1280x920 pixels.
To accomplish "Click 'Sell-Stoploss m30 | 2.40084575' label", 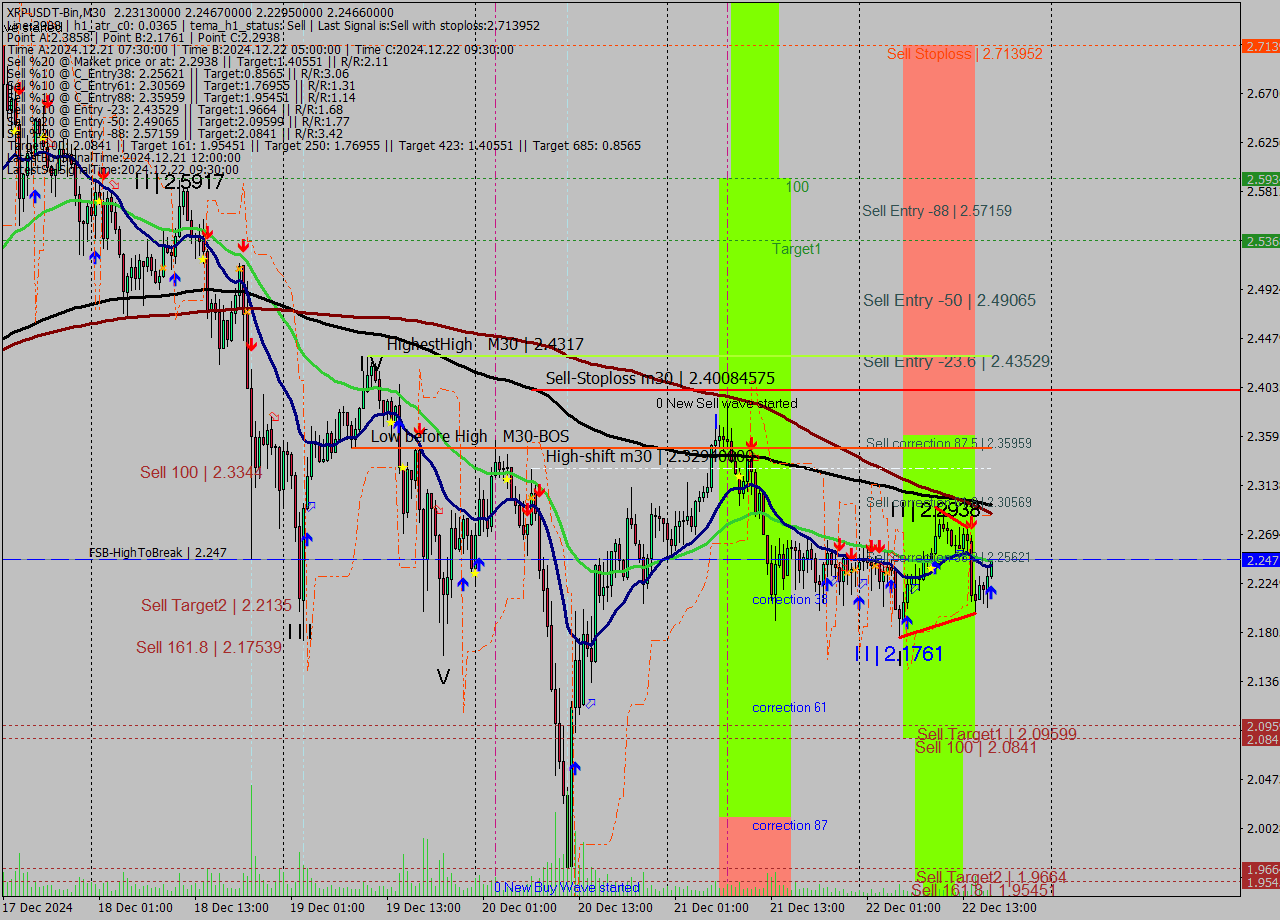I will (x=660, y=378).
